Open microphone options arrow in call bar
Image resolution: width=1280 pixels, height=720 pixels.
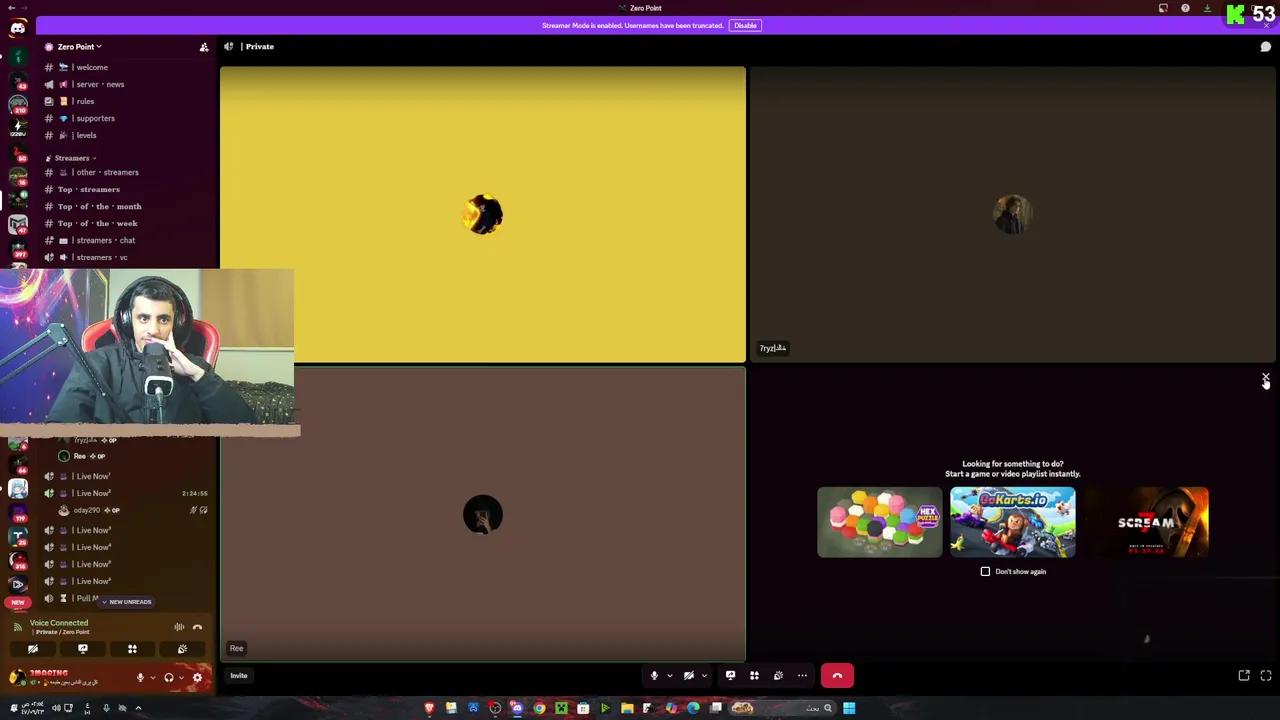[669, 676]
